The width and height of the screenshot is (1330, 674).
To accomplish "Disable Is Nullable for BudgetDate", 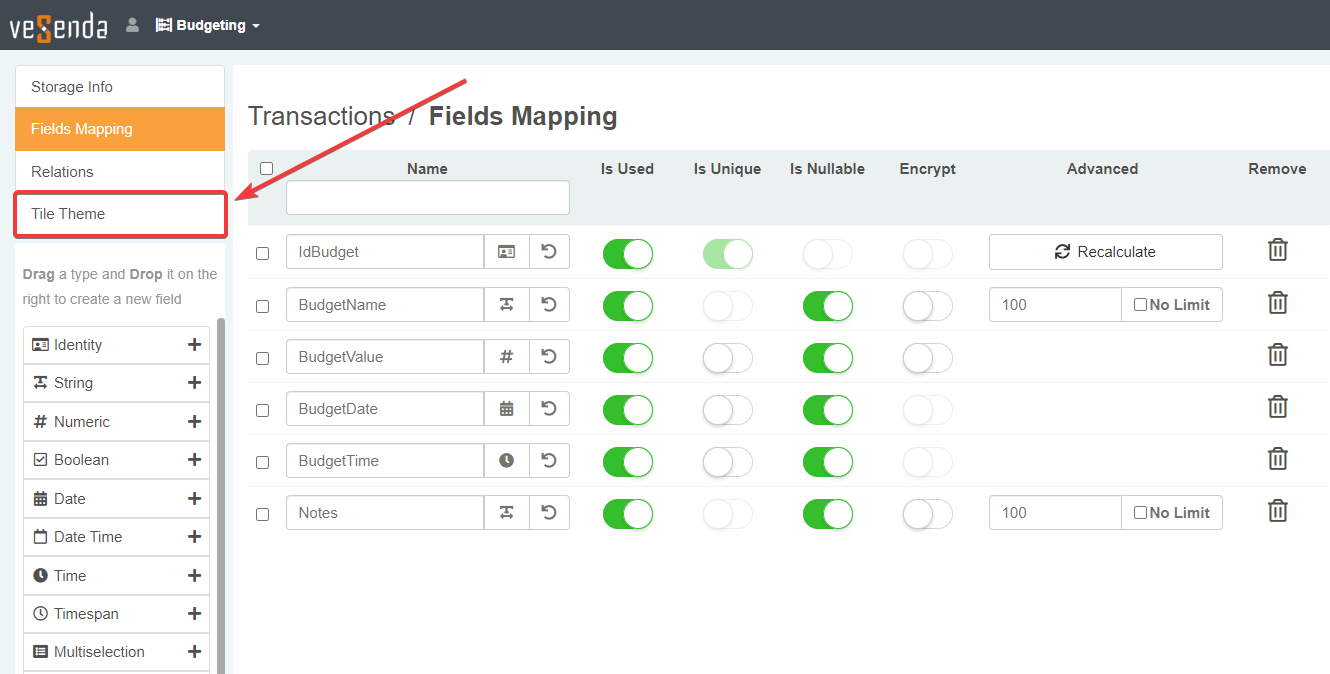I will point(827,410).
